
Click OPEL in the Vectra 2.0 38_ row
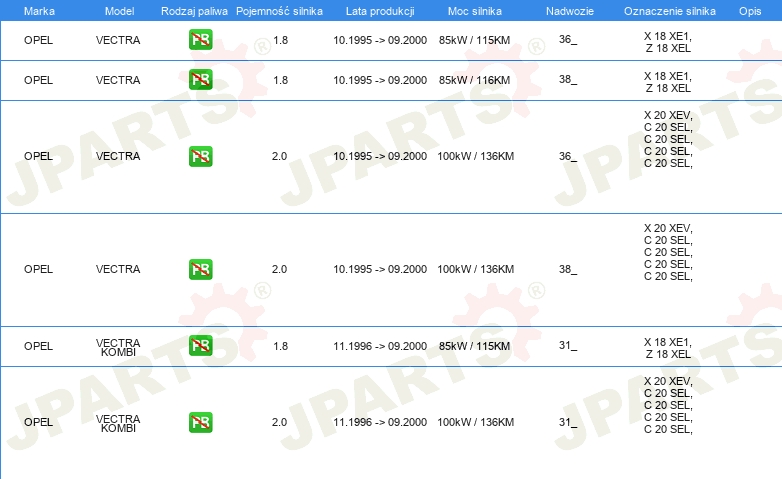coord(38,269)
